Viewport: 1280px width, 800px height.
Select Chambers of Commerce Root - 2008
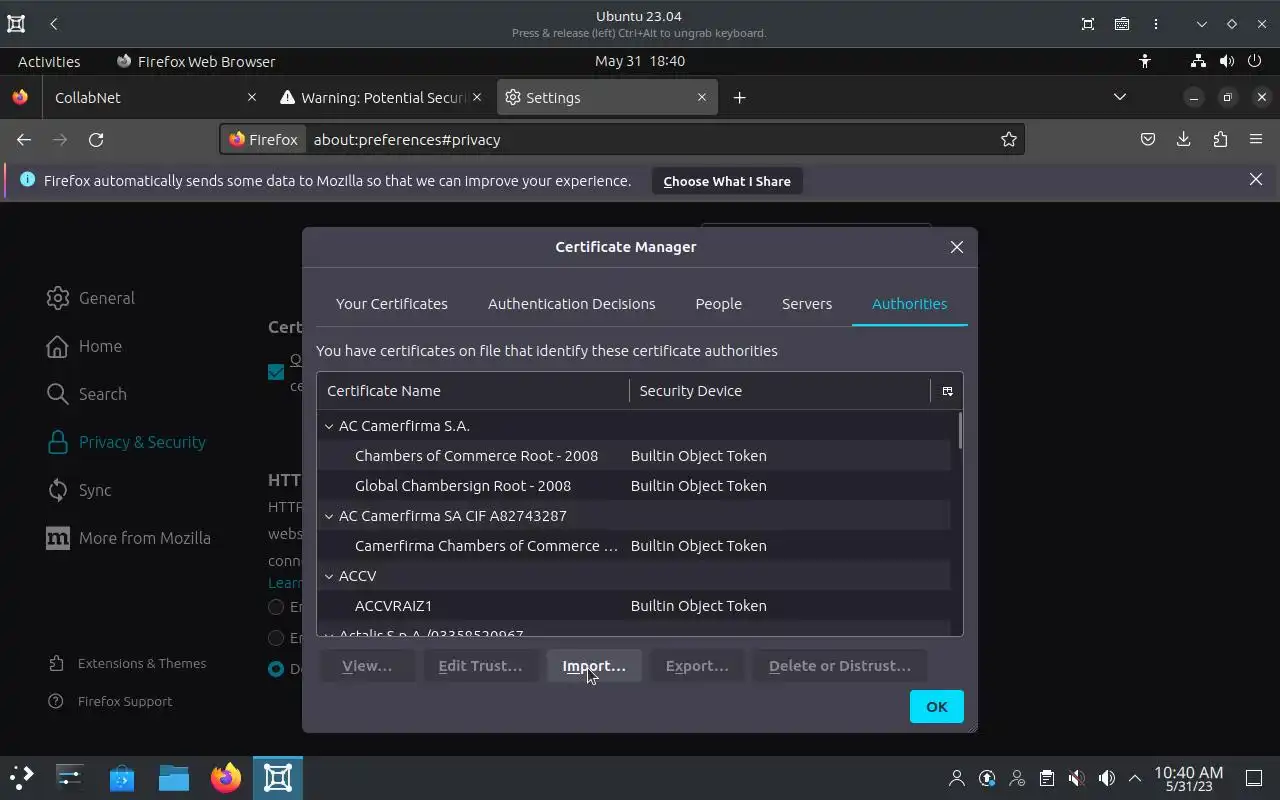pos(634,456)
